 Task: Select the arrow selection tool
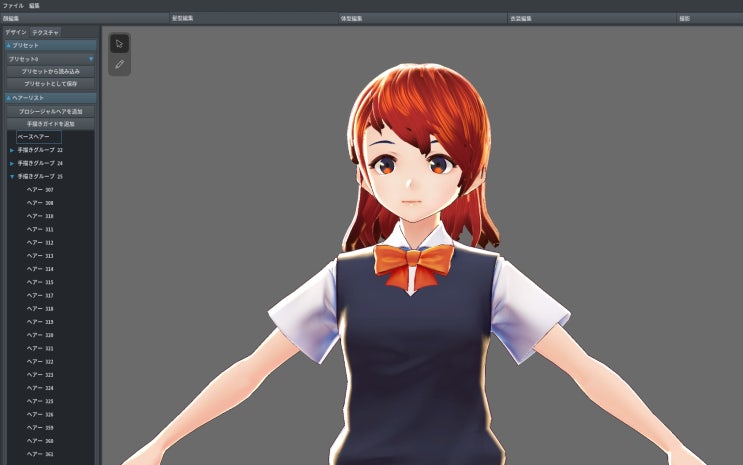119,44
